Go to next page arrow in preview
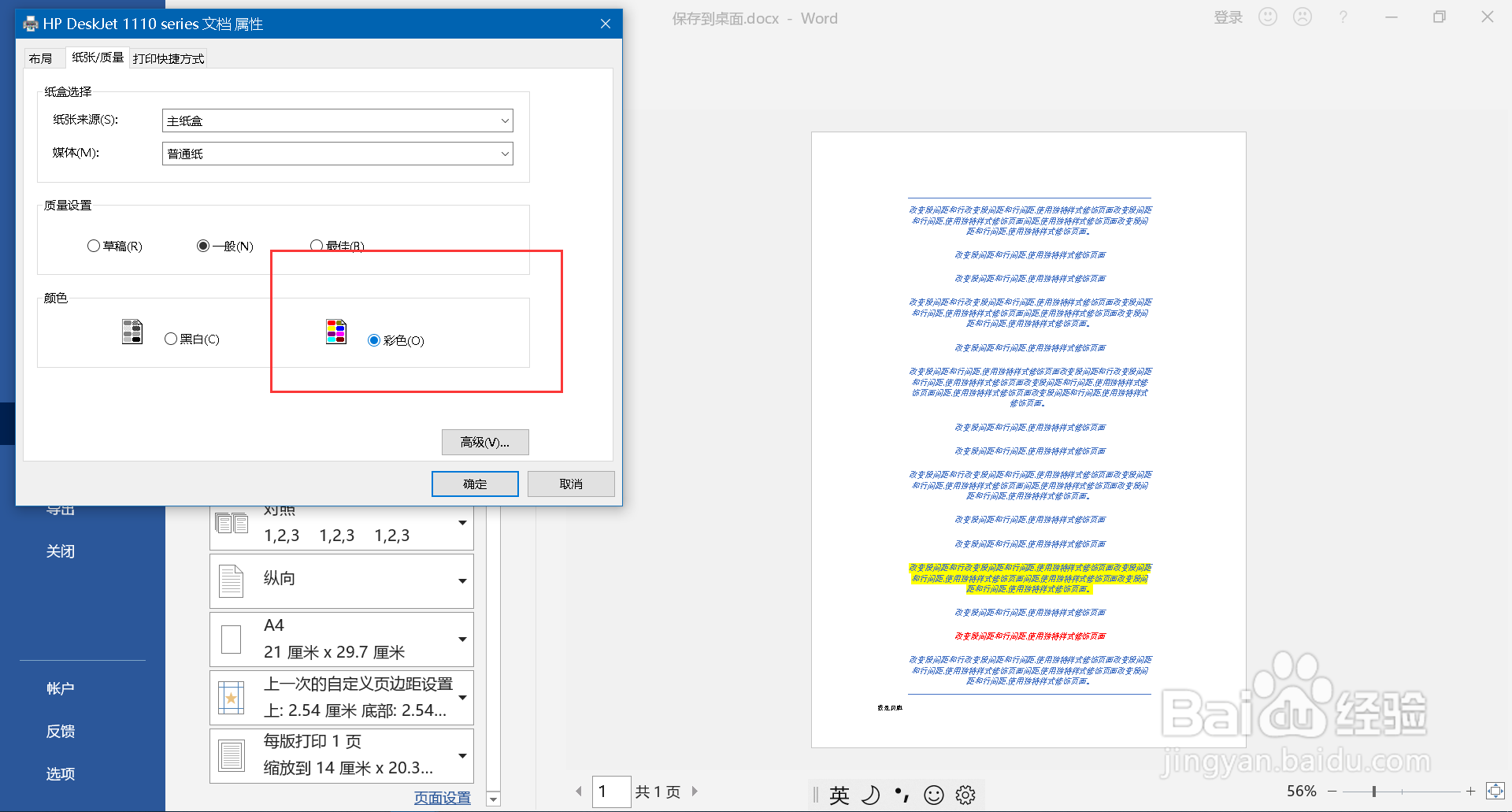 (695, 792)
